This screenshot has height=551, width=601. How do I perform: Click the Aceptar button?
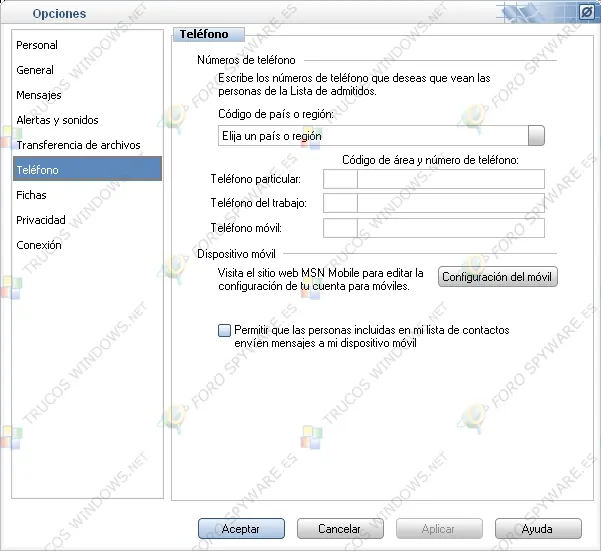click(x=241, y=528)
